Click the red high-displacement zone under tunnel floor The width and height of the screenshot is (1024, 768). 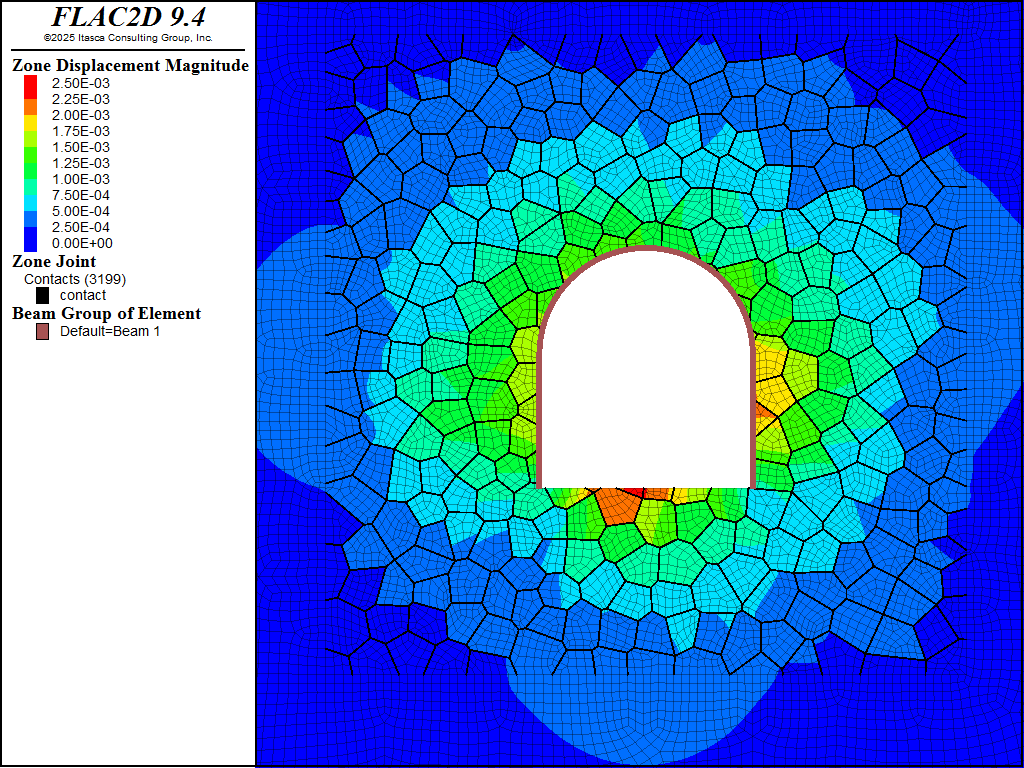(622, 502)
